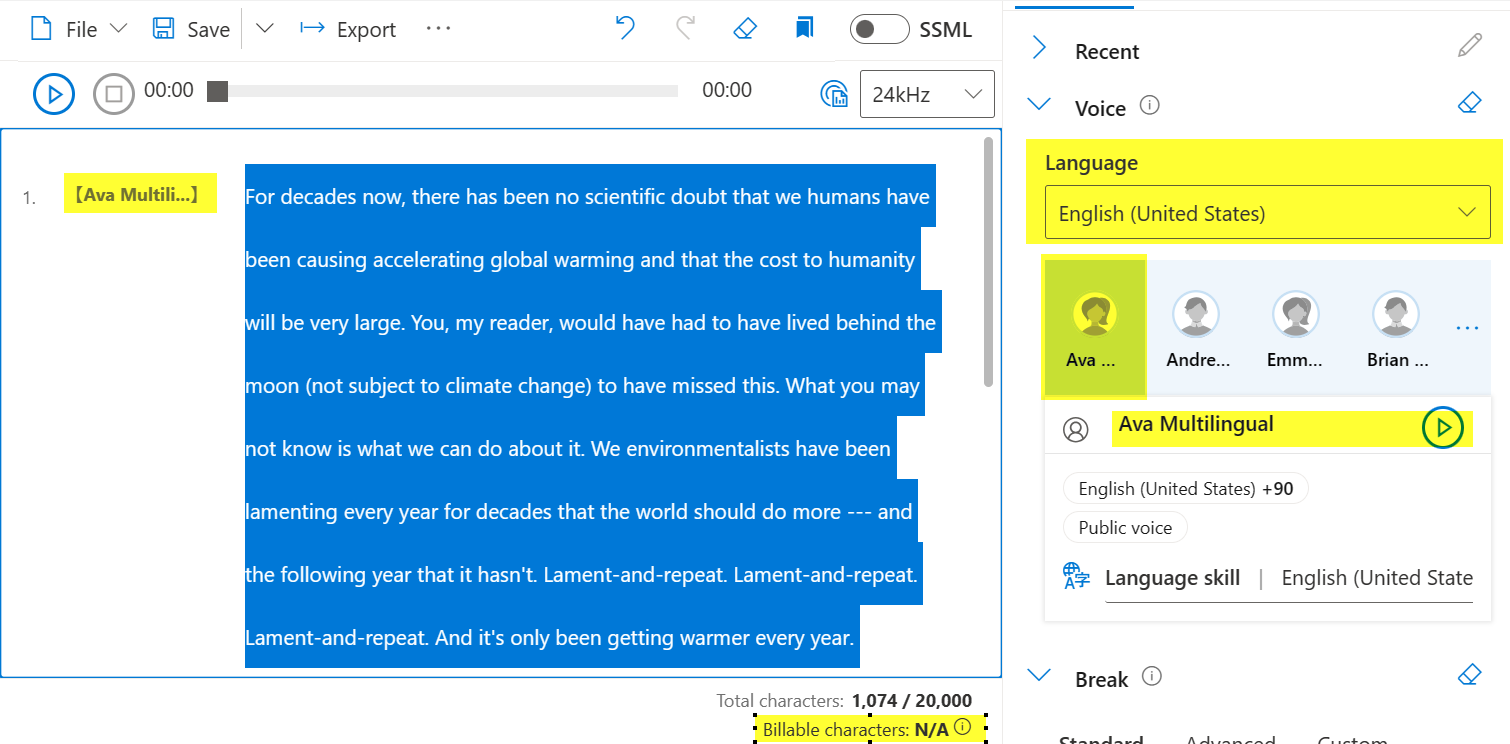Click the eraser icon for Break section
Image resolution: width=1510 pixels, height=744 pixels.
1469,675
